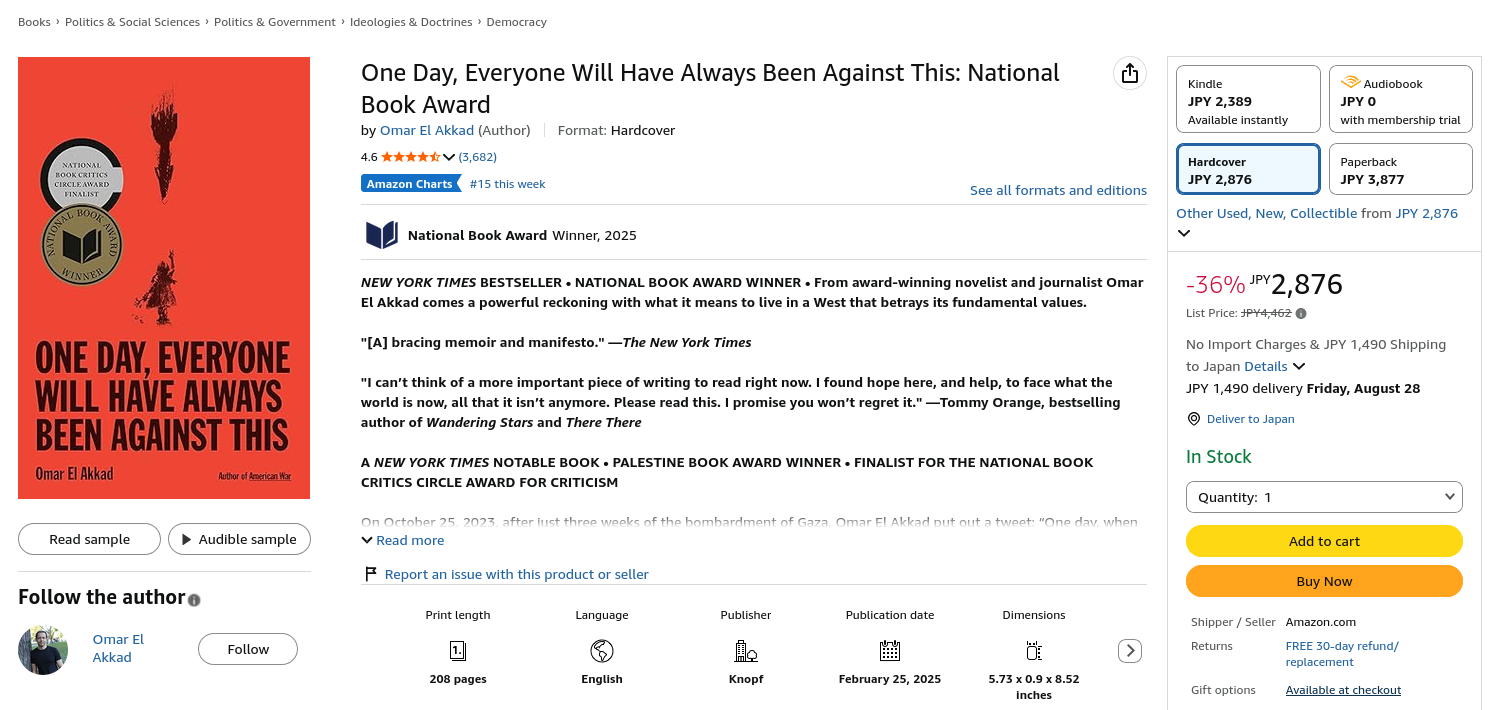Viewport: 1500px width, 710px height.
Task: Expand the star rating breakdown chevron
Action: pos(449,157)
